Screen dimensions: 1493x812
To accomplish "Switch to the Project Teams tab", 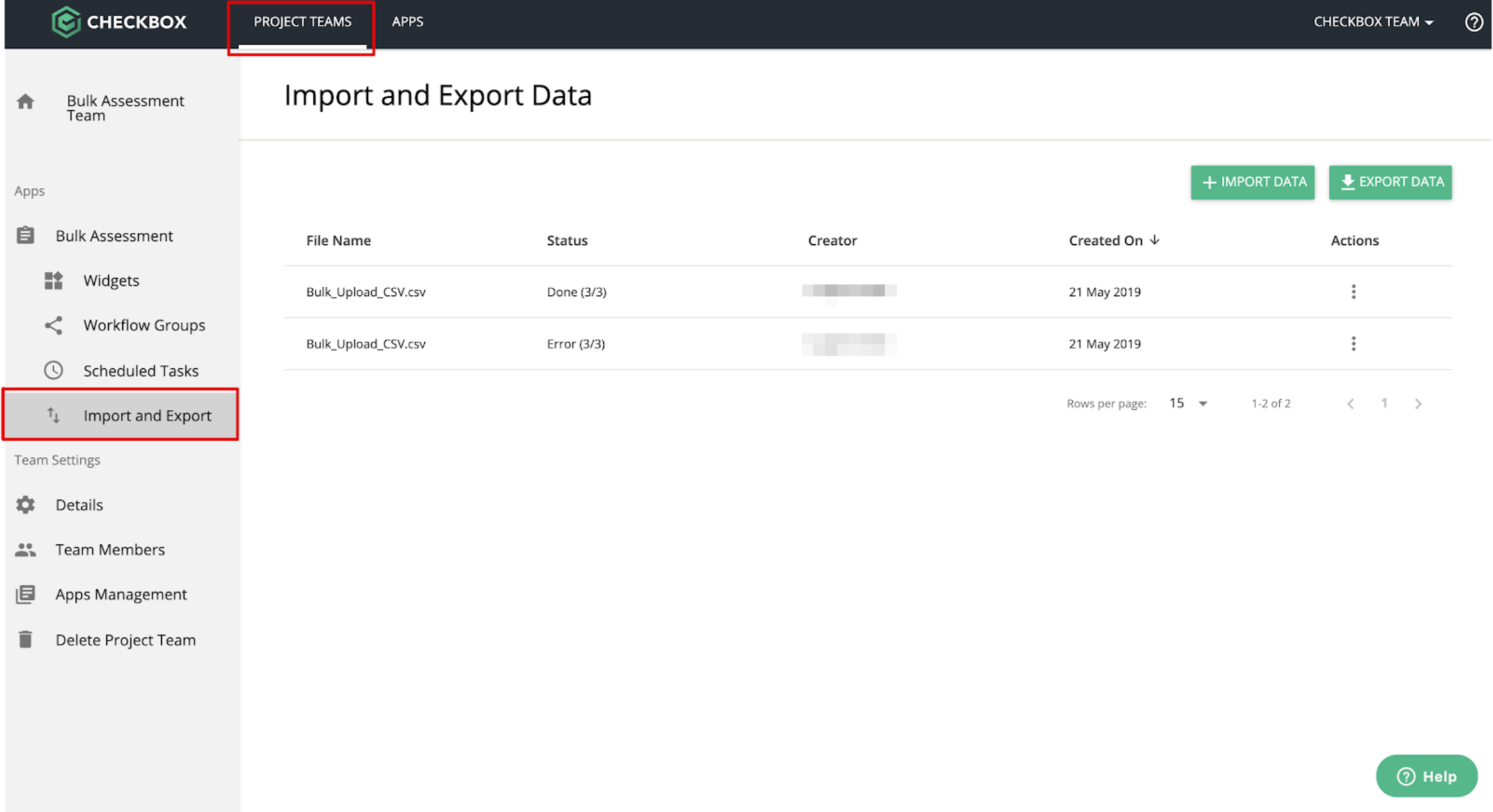I will point(303,22).
